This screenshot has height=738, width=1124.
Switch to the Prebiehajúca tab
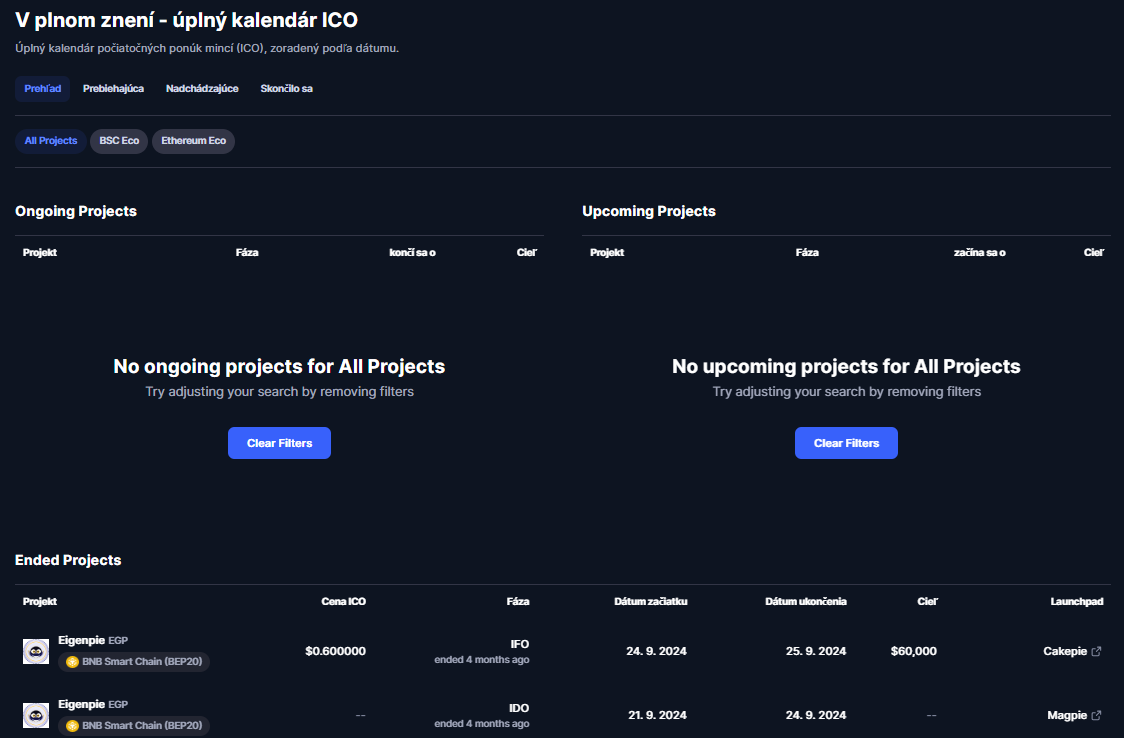pyautogui.click(x=113, y=89)
